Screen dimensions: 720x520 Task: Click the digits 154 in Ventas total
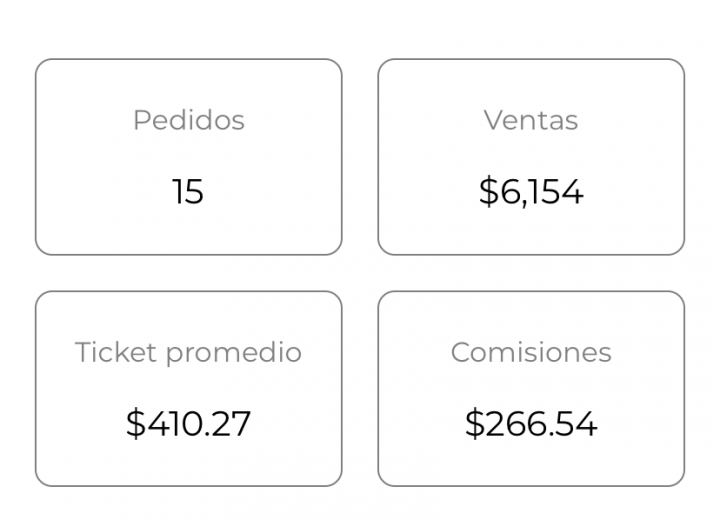pyautogui.click(x=556, y=192)
